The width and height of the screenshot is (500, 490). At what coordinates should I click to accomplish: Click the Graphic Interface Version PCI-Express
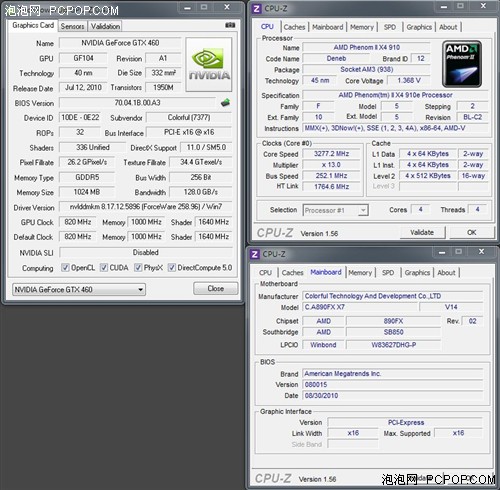405,422
